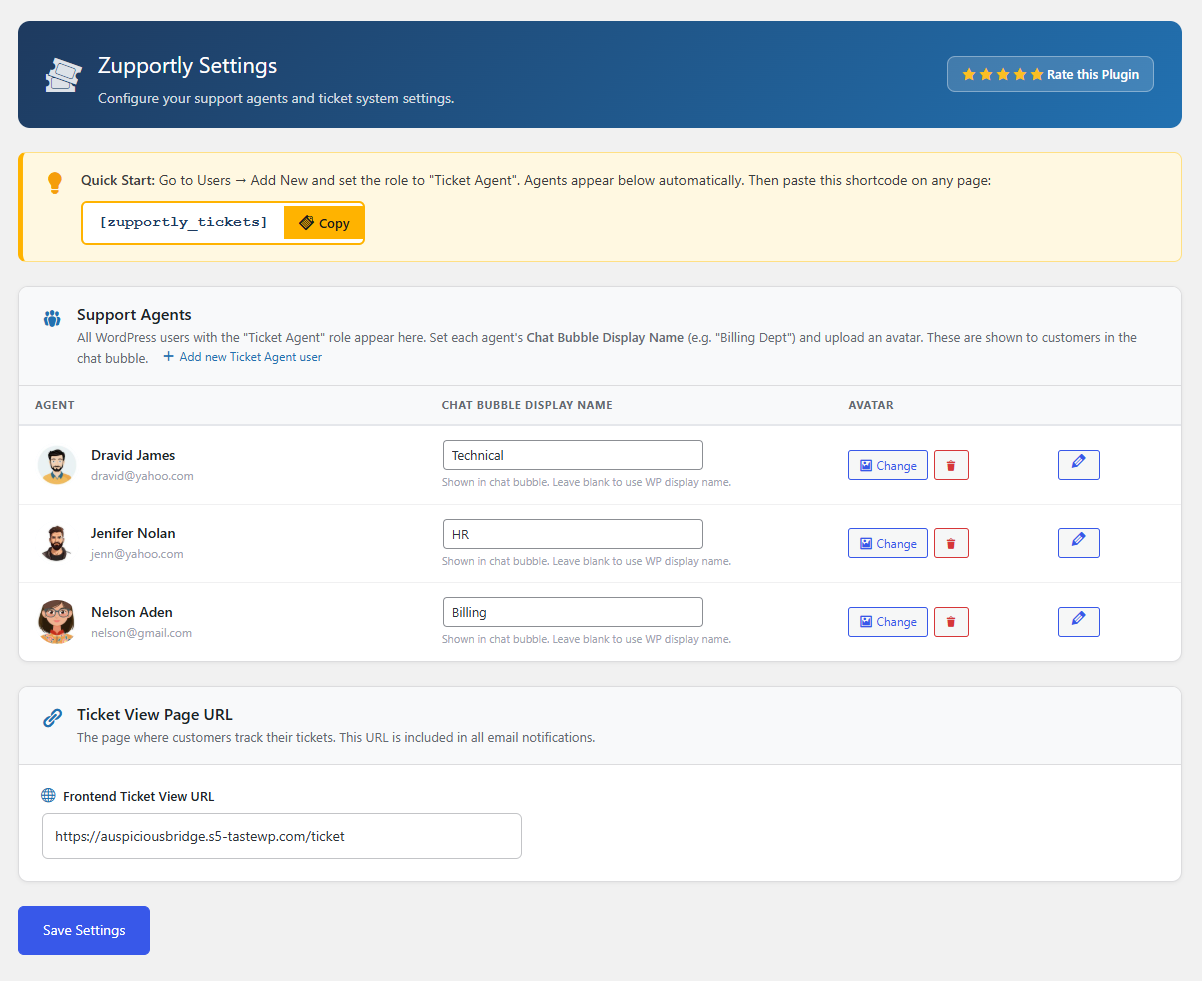This screenshot has height=981, width=1202.
Task: Click the Zupportly tickets logo in the header
Action: click(60, 74)
